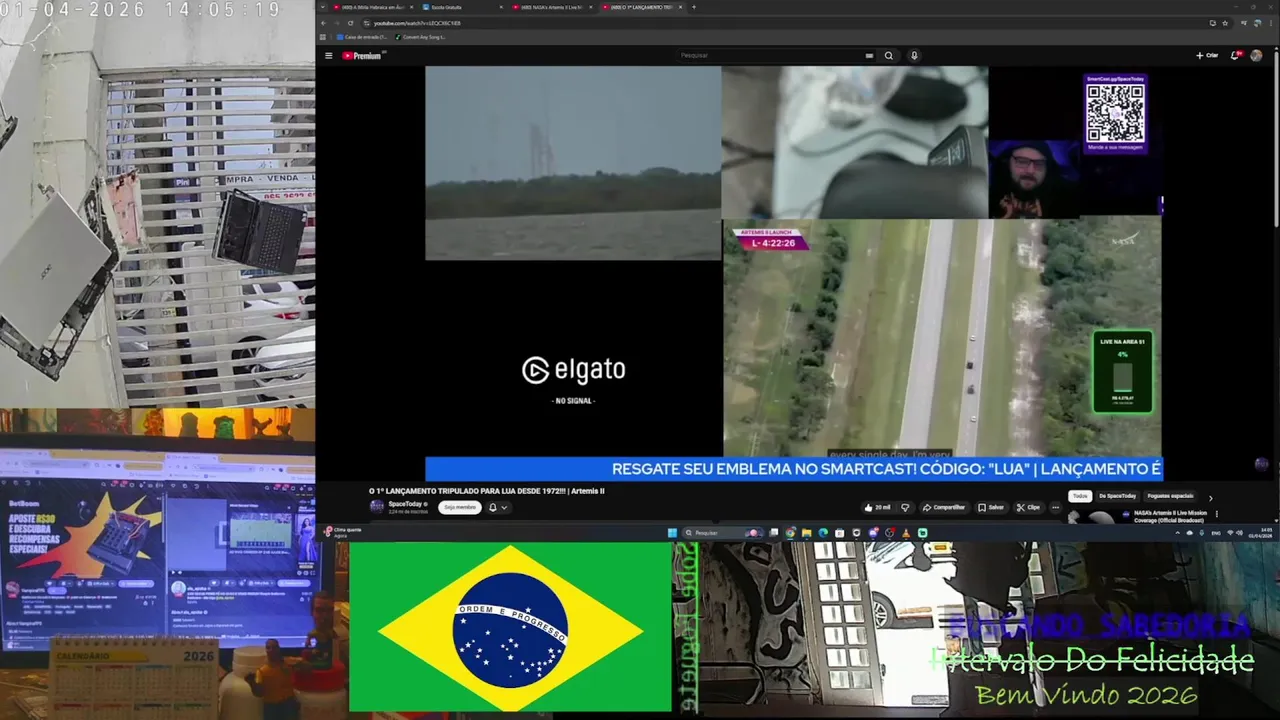
Task: Click the video player stream area
Action: pyautogui.click(x=794, y=273)
